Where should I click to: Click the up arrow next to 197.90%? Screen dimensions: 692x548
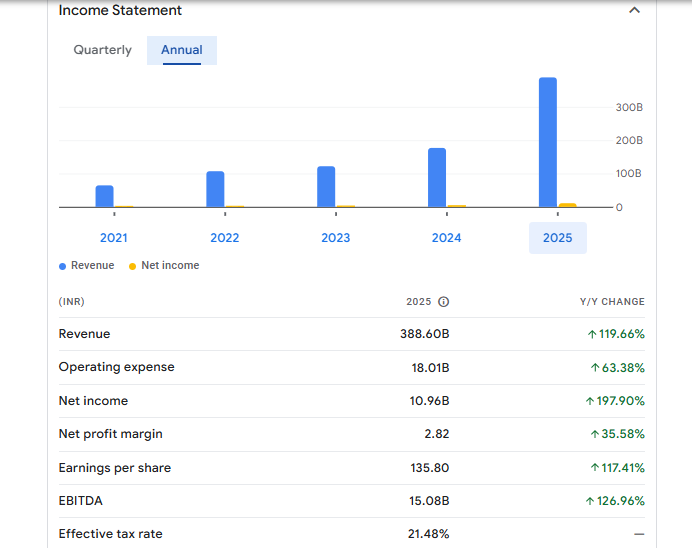tap(590, 401)
